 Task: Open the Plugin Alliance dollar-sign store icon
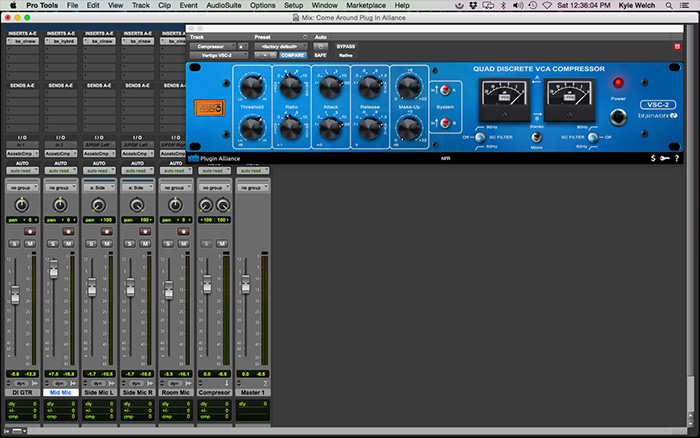(x=653, y=158)
